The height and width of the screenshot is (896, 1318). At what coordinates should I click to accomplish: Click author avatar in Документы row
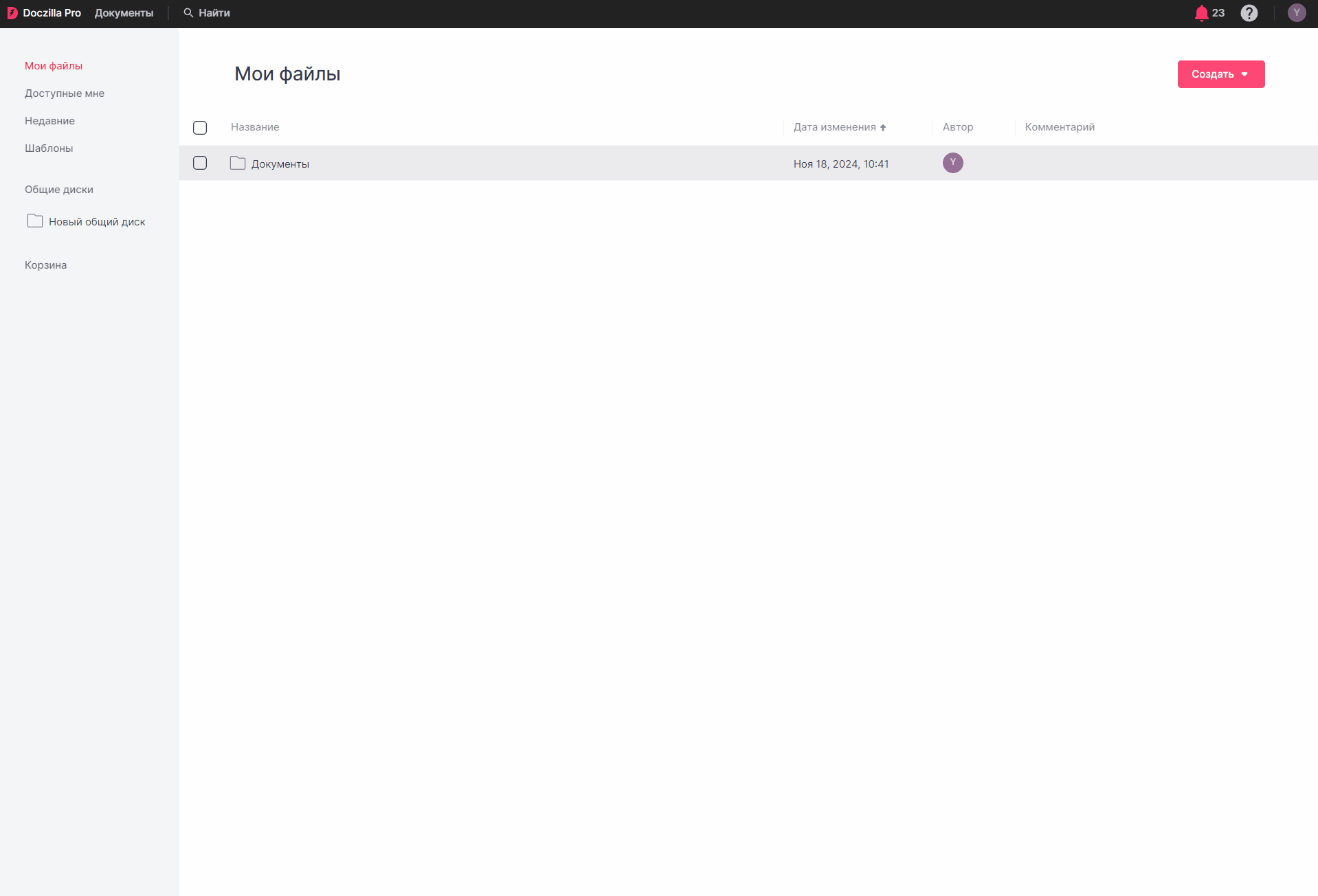tap(952, 163)
